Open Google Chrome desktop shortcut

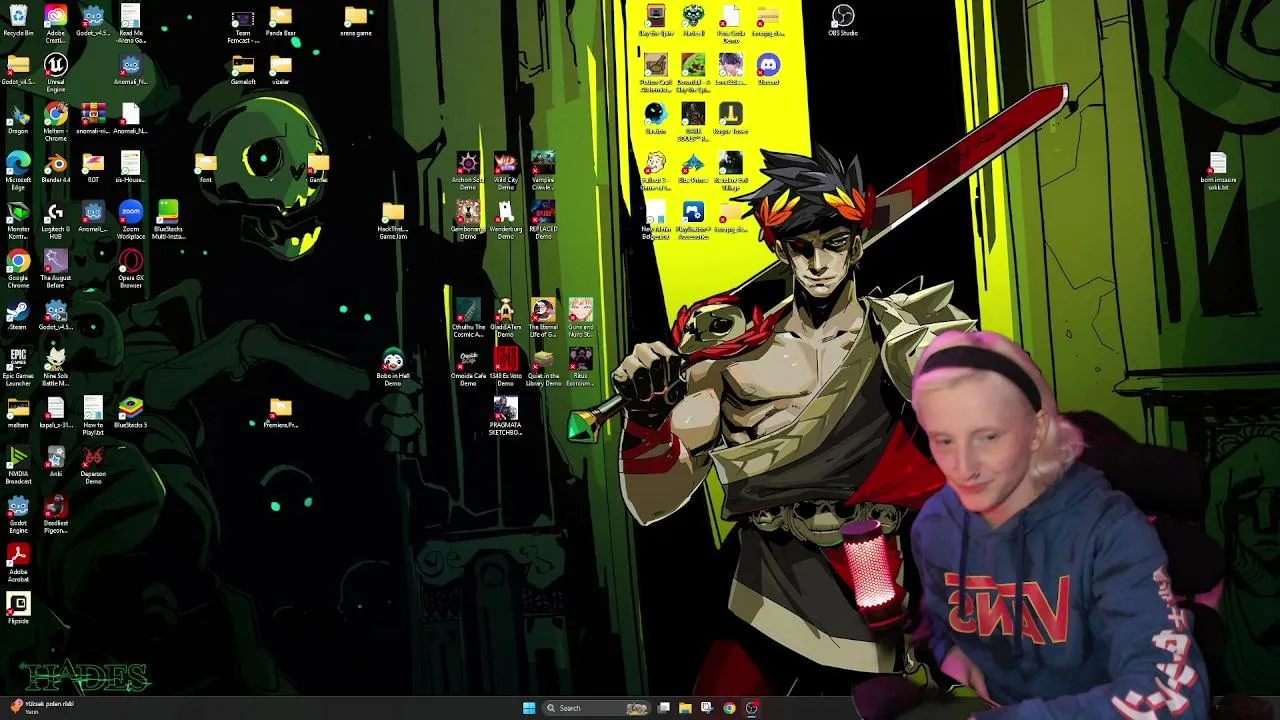18,268
